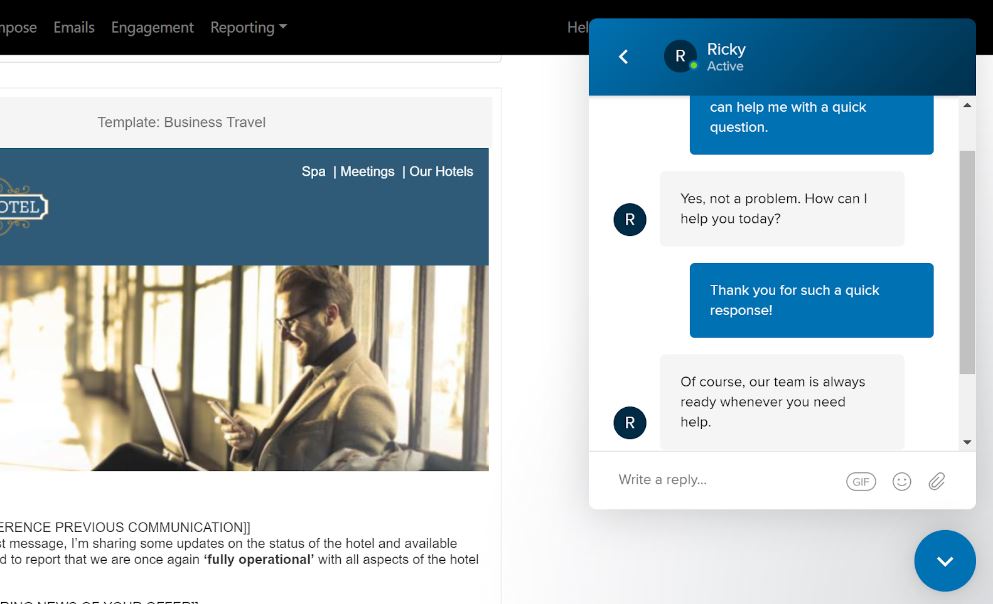Screen dimensions: 993x604
Task: Attach a file with the paperclip icon
Action: coord(937,481)
